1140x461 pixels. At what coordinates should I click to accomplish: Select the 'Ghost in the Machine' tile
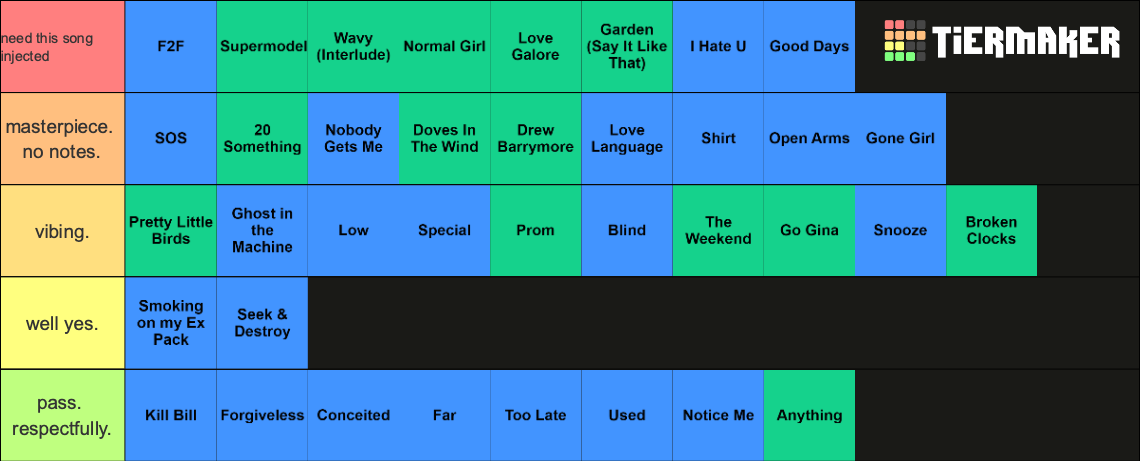click(262, 230)
